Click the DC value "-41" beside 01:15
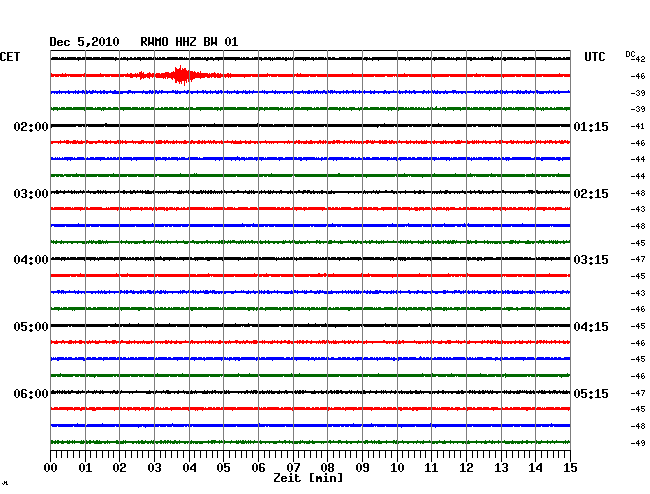650x494 pixels. 638,126
